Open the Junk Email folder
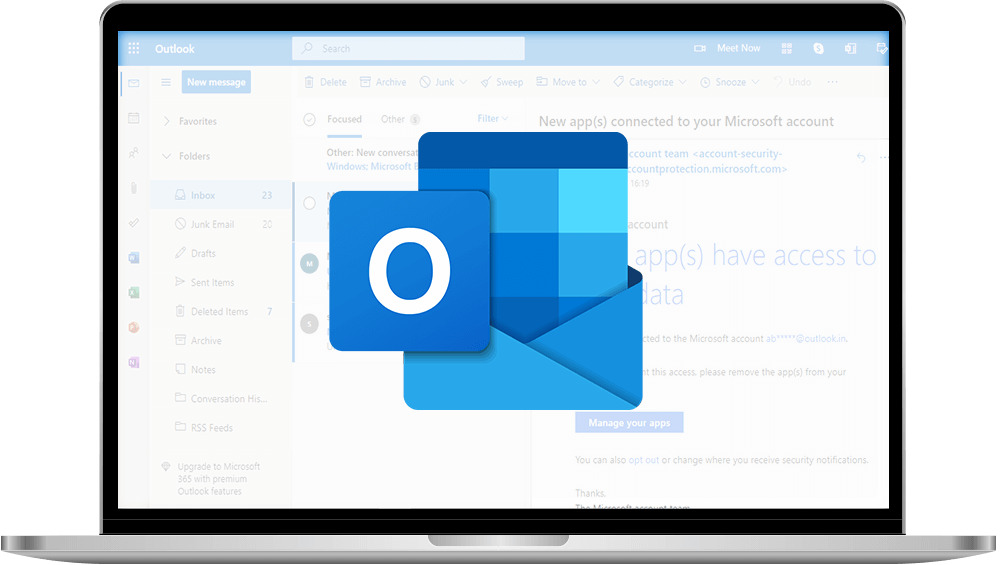This screenshot has height=565, width=1000. coord(221,224)
